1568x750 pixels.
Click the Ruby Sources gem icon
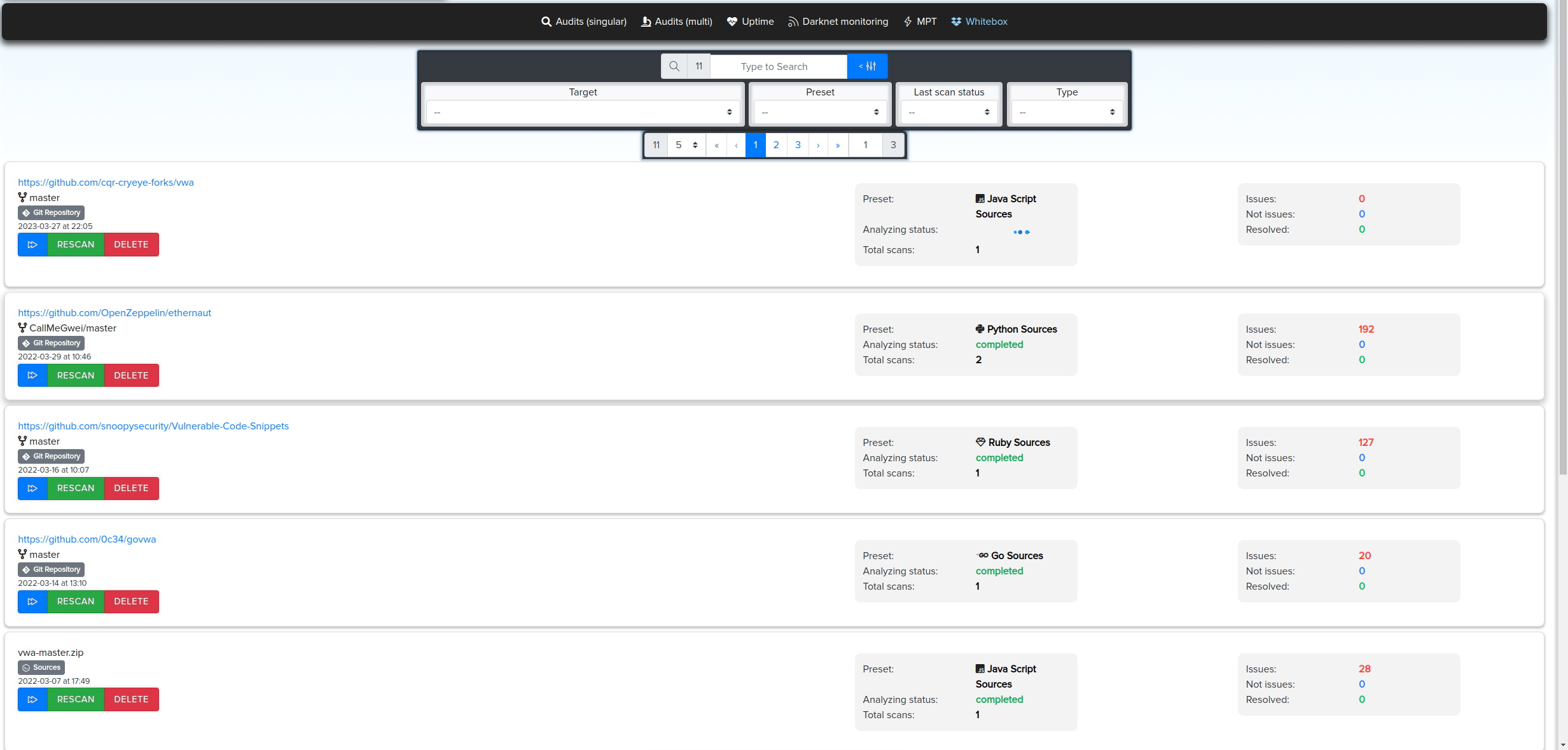[981, 442]
